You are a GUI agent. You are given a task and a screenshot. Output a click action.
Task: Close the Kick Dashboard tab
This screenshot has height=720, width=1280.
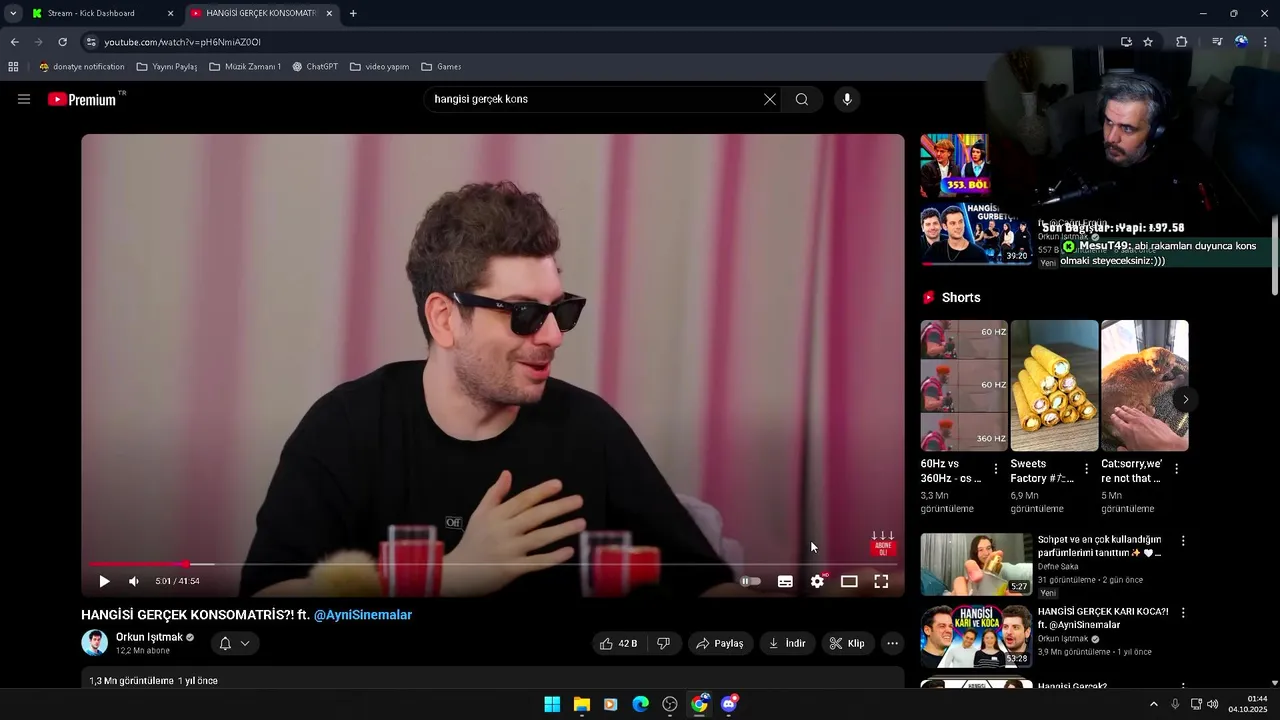pos(170,13)
